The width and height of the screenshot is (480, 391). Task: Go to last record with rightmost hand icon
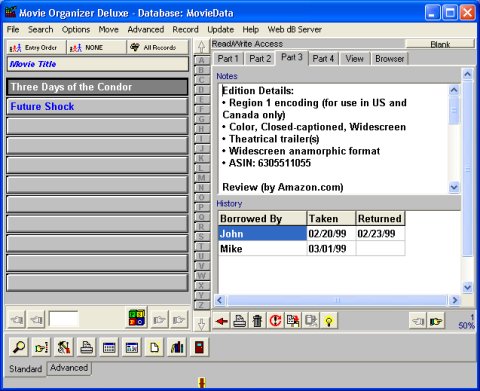click(179, 320)
